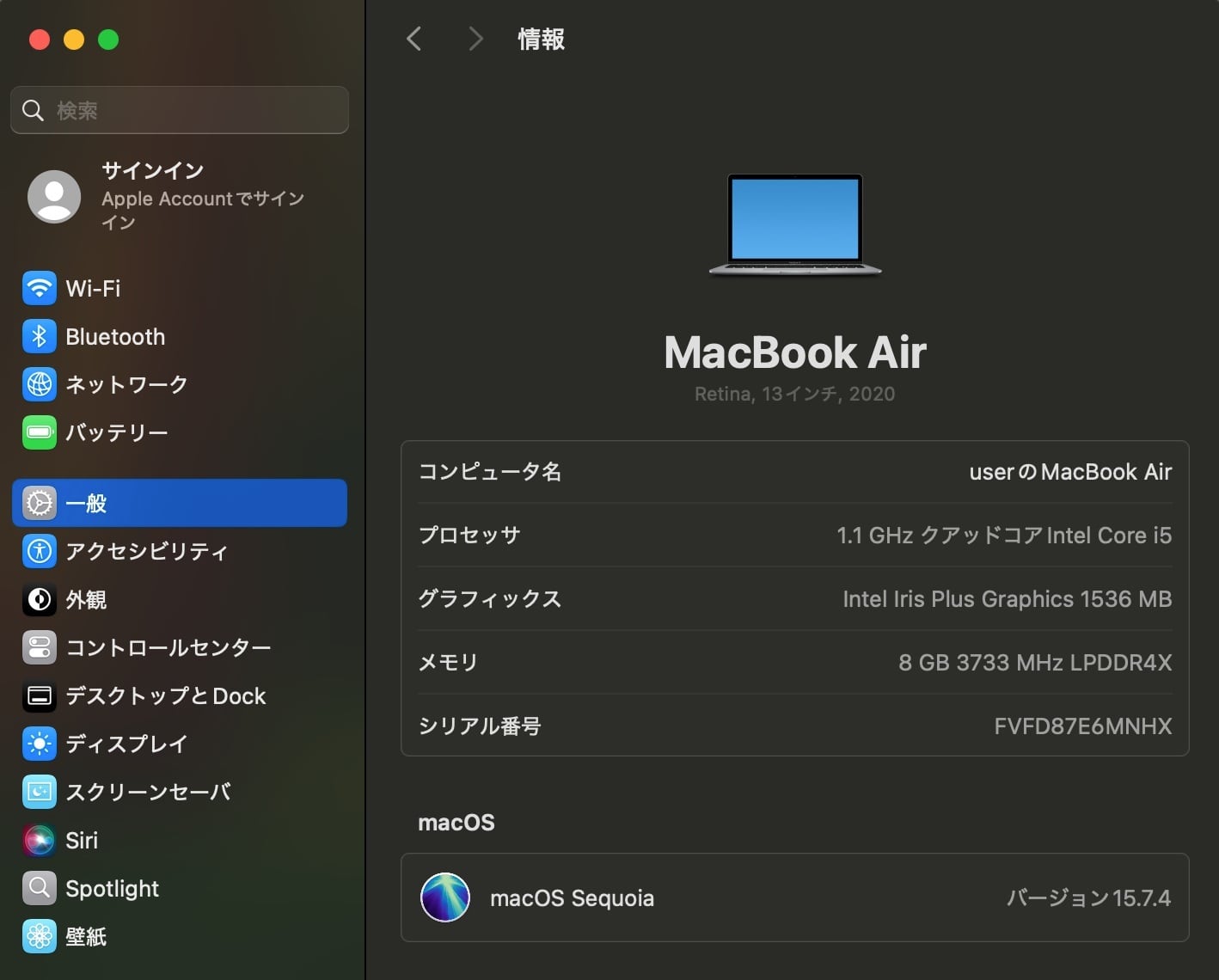Click the MacBook Air laptop image

[x=795, y=225]
